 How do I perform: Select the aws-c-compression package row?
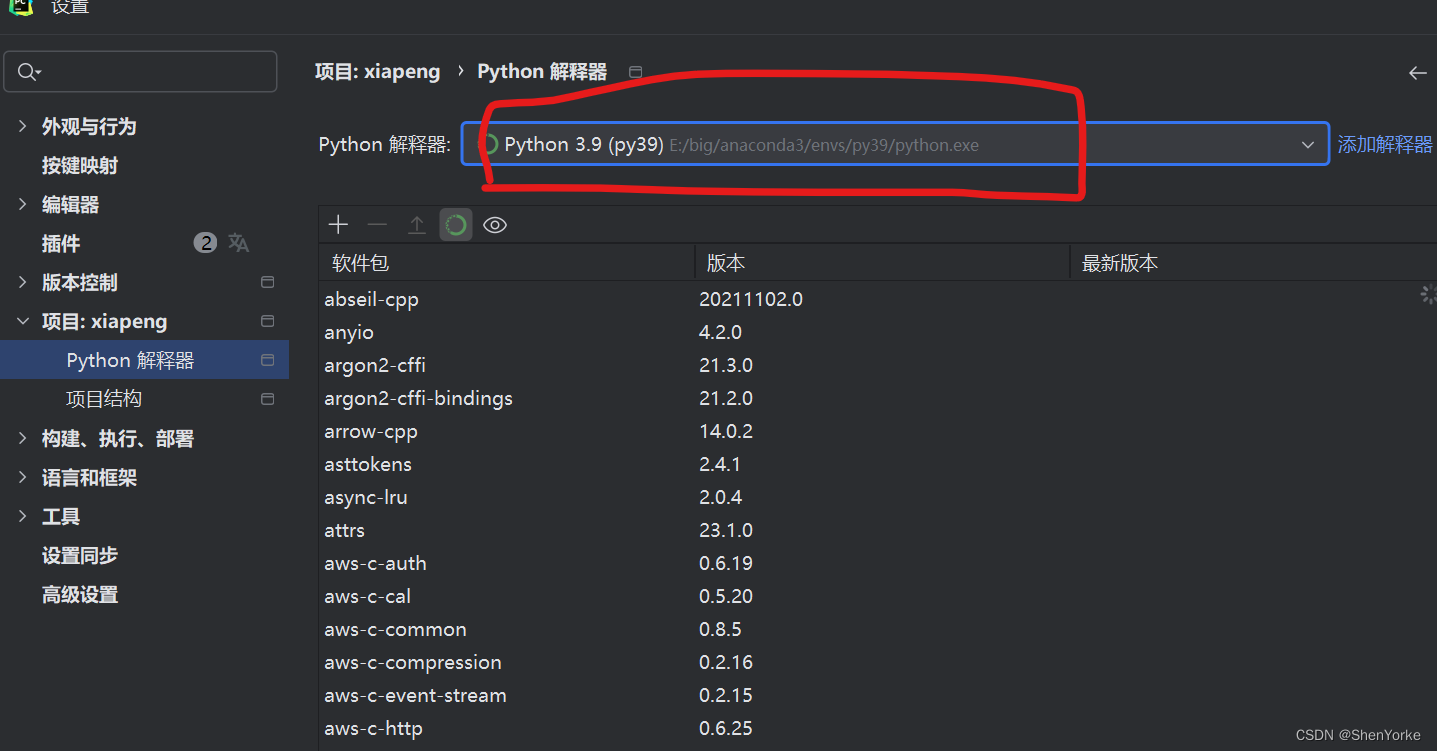click(x=878, y=662)
